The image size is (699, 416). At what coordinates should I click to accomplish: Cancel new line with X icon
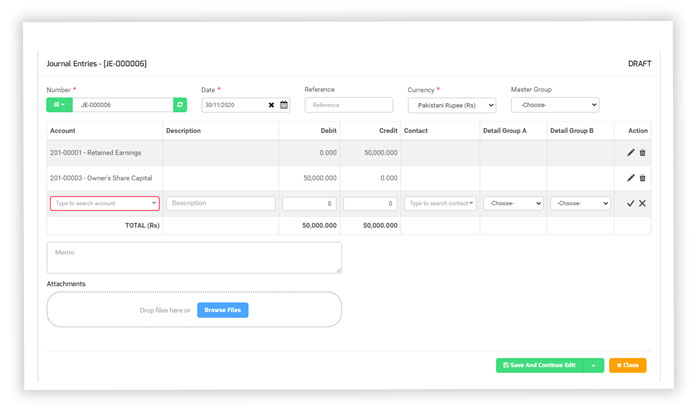[x=642, y=203]
